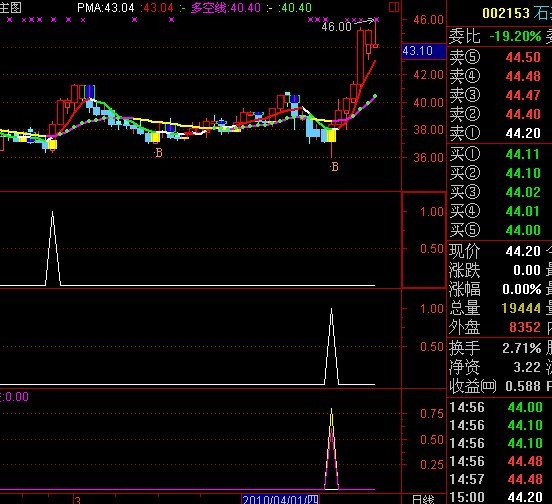552x504 pixels.
Task: Click the PMA:43.04 indicator label
Action: coord(106,8)
